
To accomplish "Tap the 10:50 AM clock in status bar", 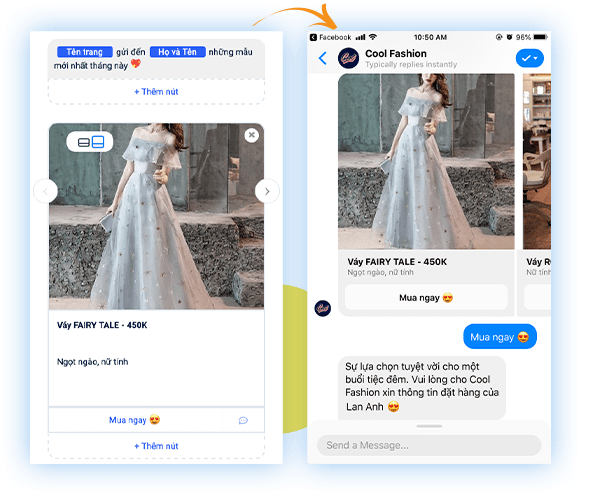I will pos(430,37).
